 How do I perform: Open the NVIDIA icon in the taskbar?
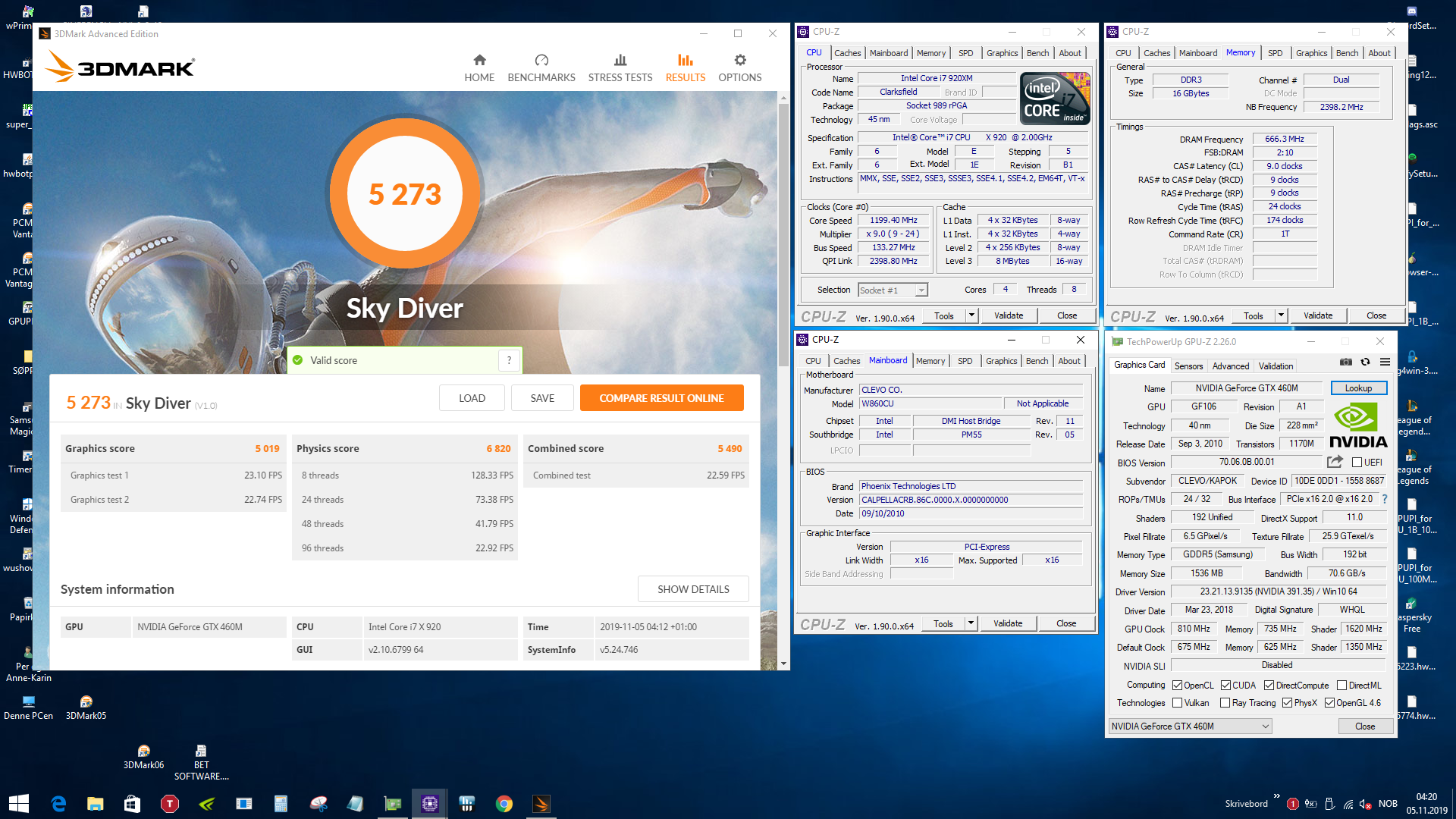click(207, 804)
